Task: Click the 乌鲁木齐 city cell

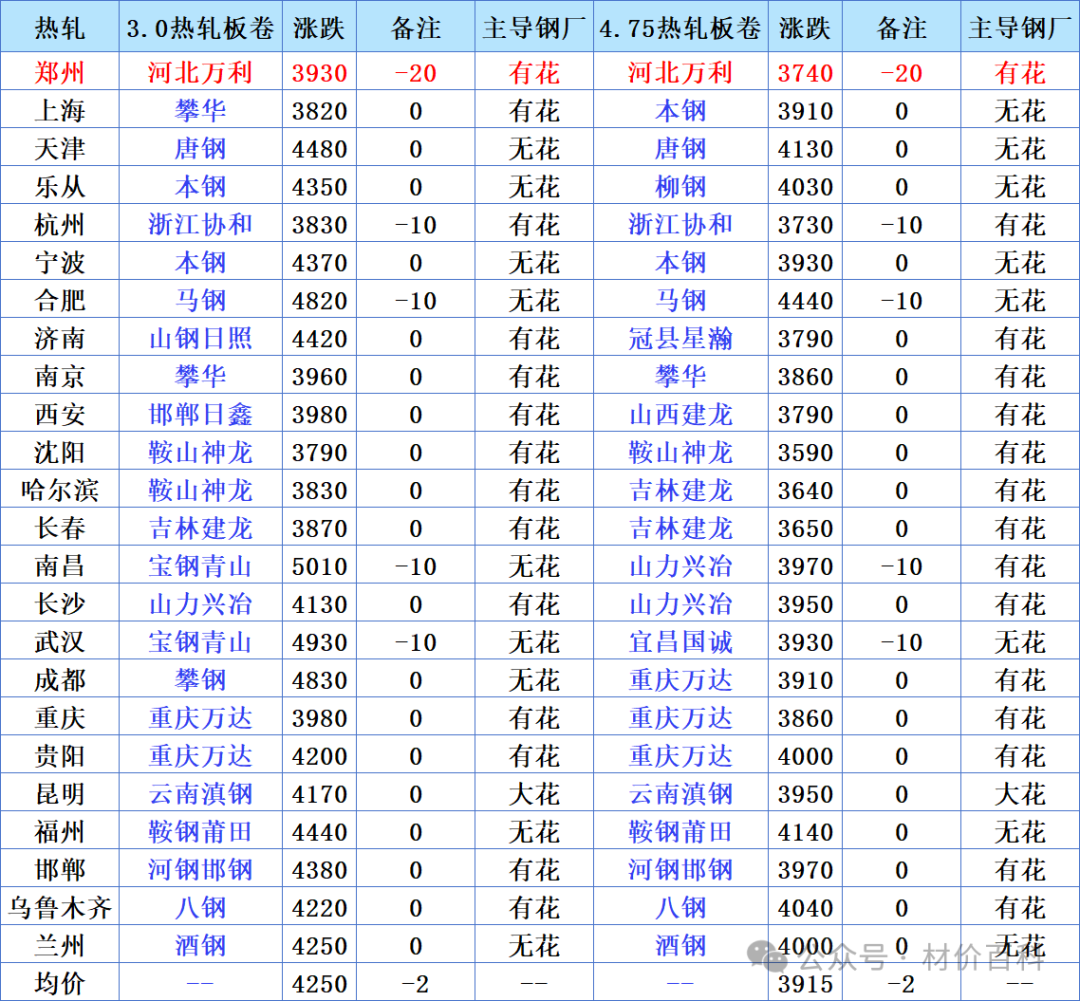Action: tap(60, 907)
